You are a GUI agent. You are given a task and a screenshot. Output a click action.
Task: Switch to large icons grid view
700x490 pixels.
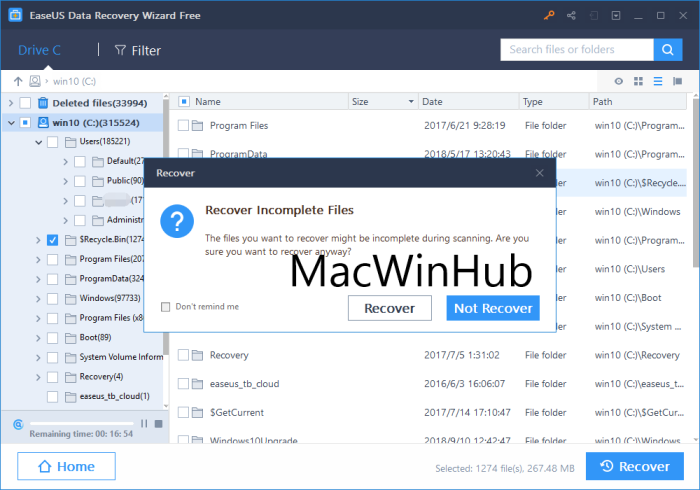[638, 81]
